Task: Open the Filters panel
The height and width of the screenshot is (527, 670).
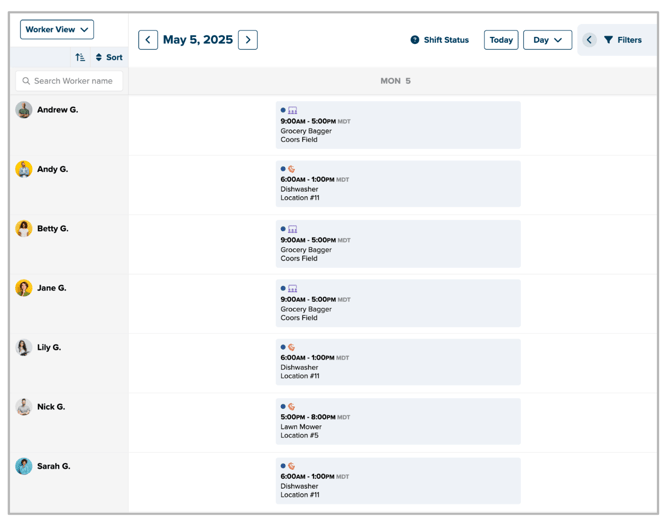Action: click(623, 40)
